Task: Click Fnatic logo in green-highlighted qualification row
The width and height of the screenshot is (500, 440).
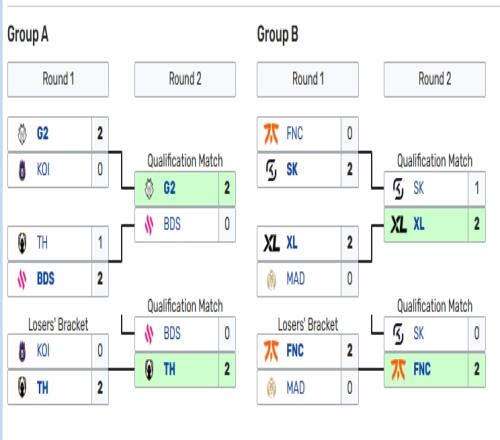Action: pos(398,370)
